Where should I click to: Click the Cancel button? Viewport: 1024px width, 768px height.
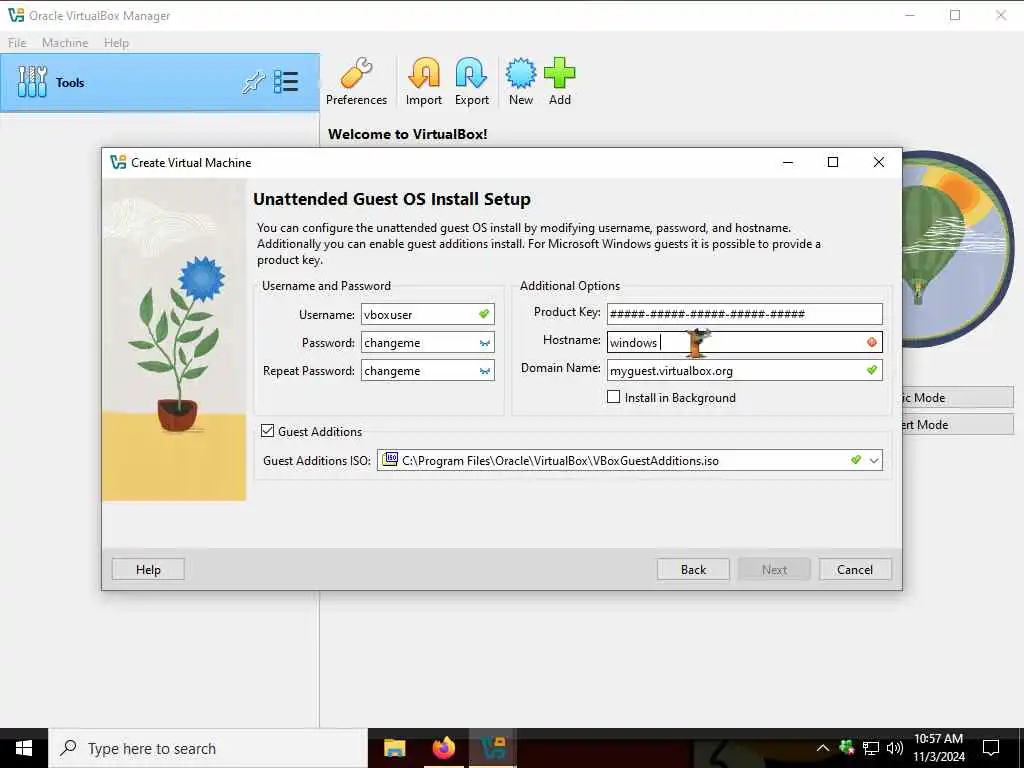tap(855, 569)
